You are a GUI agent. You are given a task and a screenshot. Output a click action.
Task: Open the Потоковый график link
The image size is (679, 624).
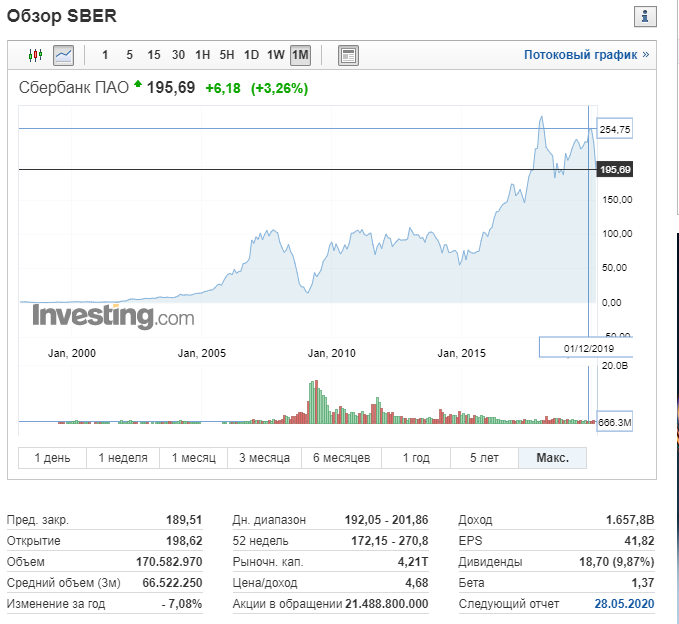click(586, 55)
